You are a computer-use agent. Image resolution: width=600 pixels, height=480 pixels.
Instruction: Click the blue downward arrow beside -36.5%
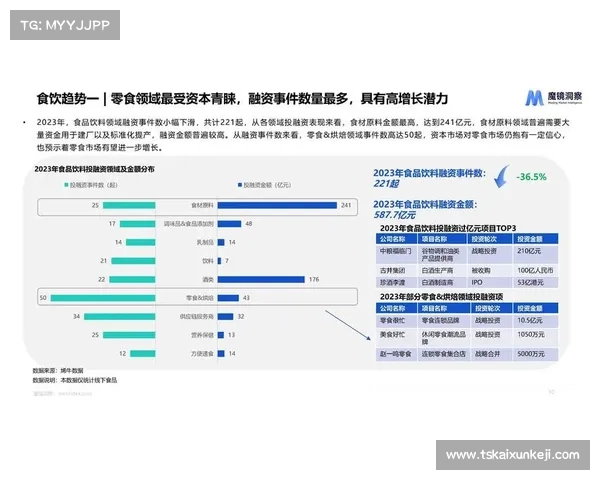point(502,176)
